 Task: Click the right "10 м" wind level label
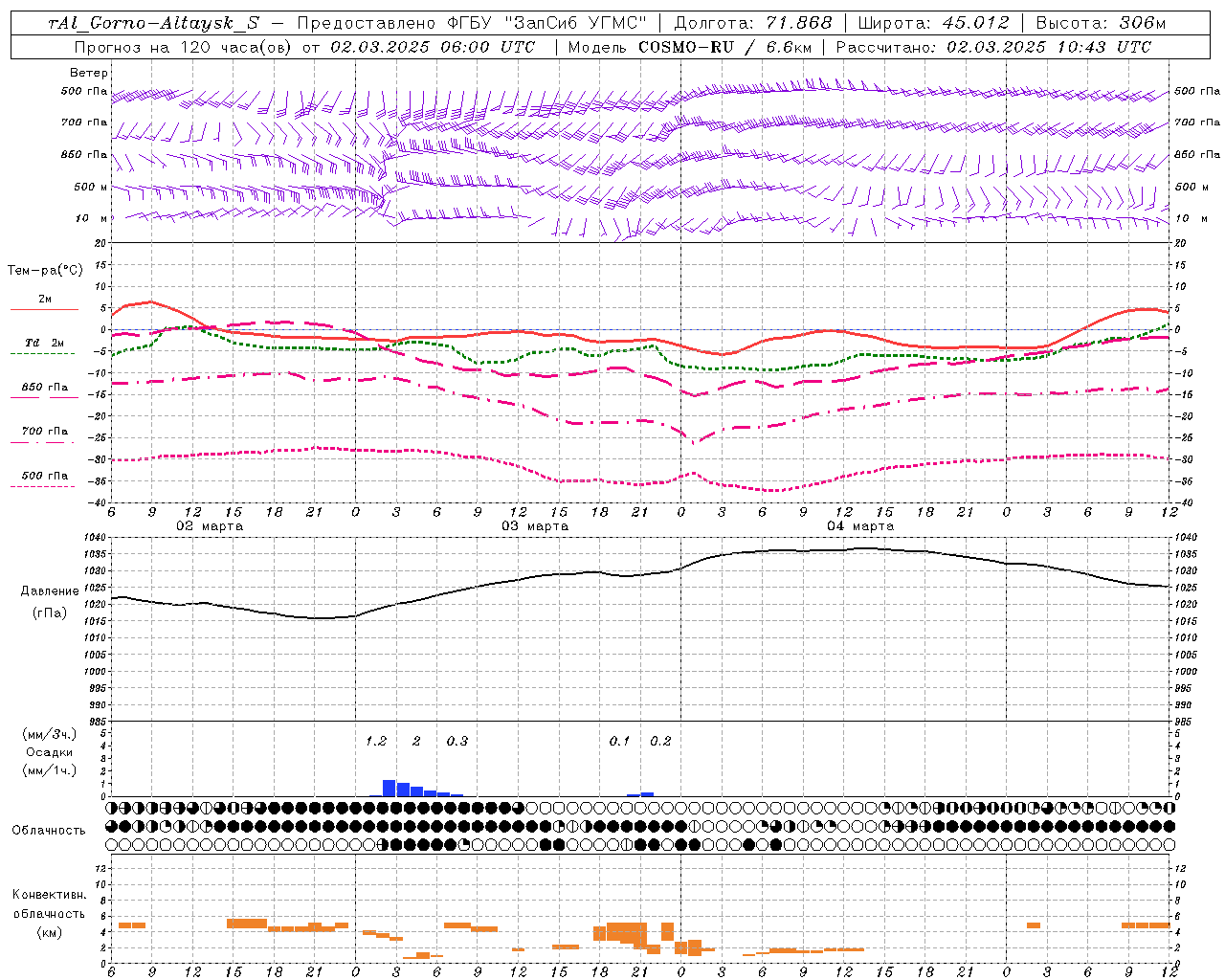1192,218
